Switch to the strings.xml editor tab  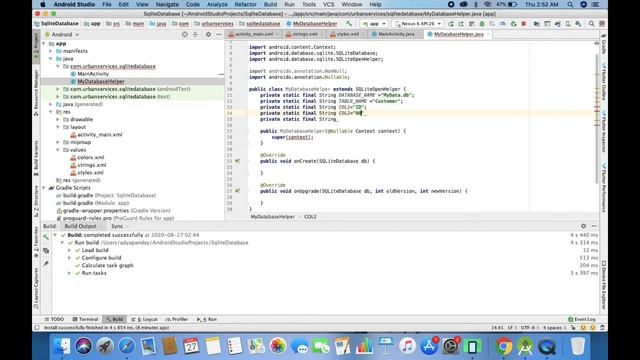coord(304,34)
